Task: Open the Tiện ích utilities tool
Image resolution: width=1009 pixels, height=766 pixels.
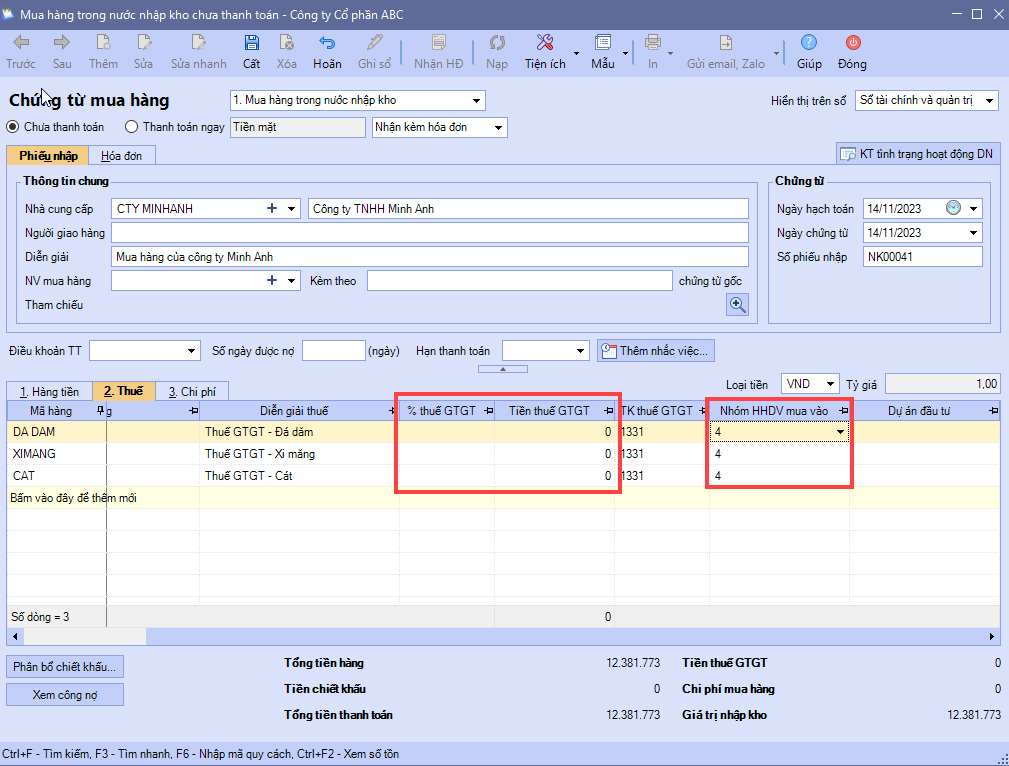Action: click(545, 43)
